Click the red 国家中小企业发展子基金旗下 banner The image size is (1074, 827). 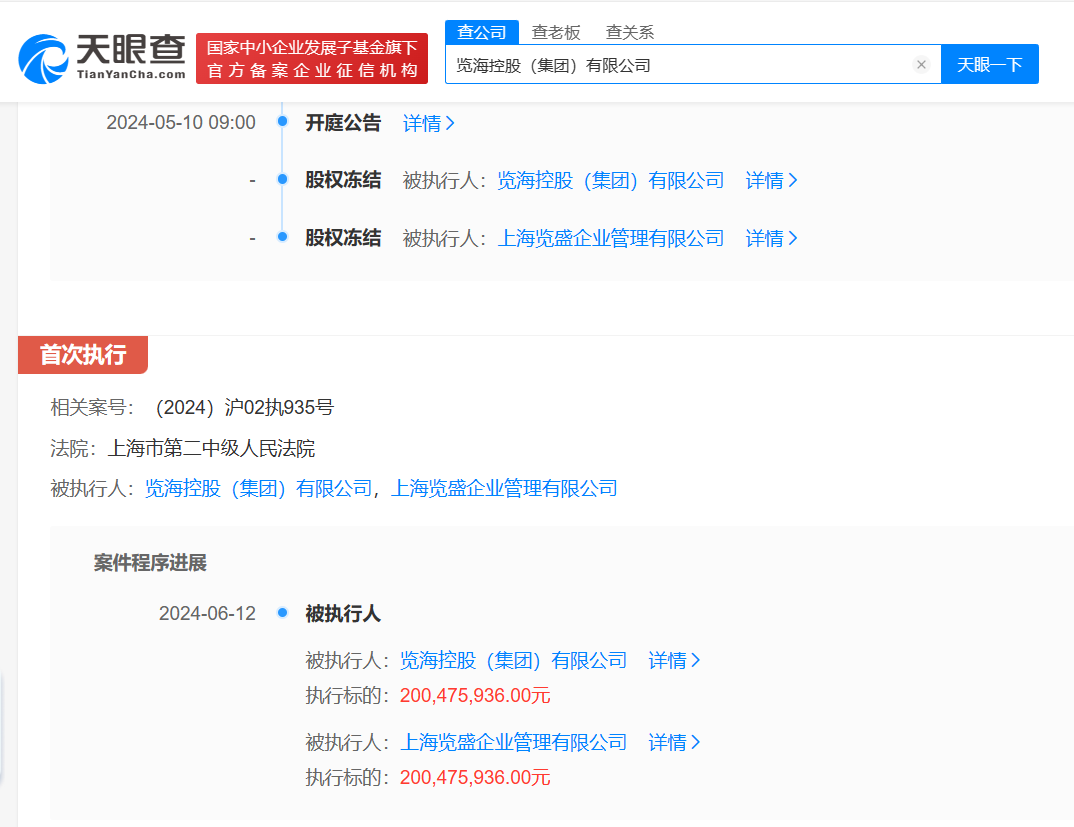click(x=312, y=58)
